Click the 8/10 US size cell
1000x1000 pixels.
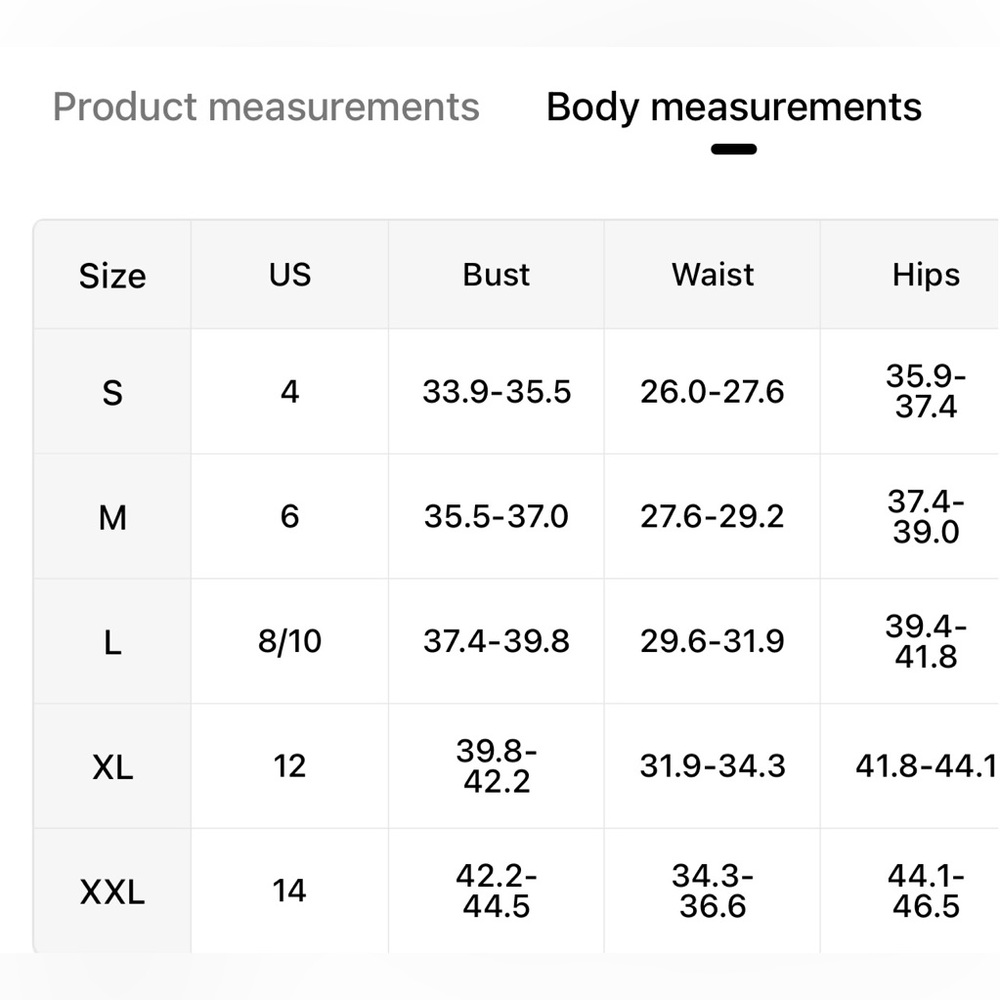[x=290, y=641]
